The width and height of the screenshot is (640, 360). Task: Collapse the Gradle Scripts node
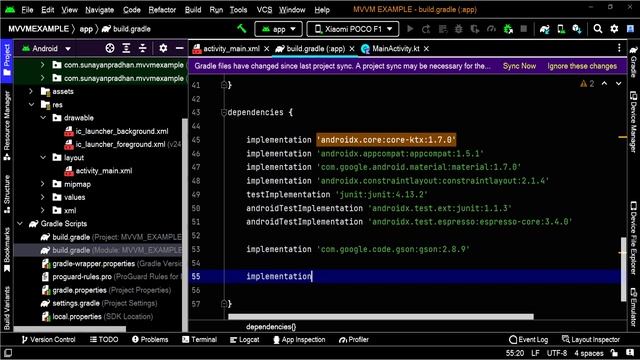pos(20,224)
